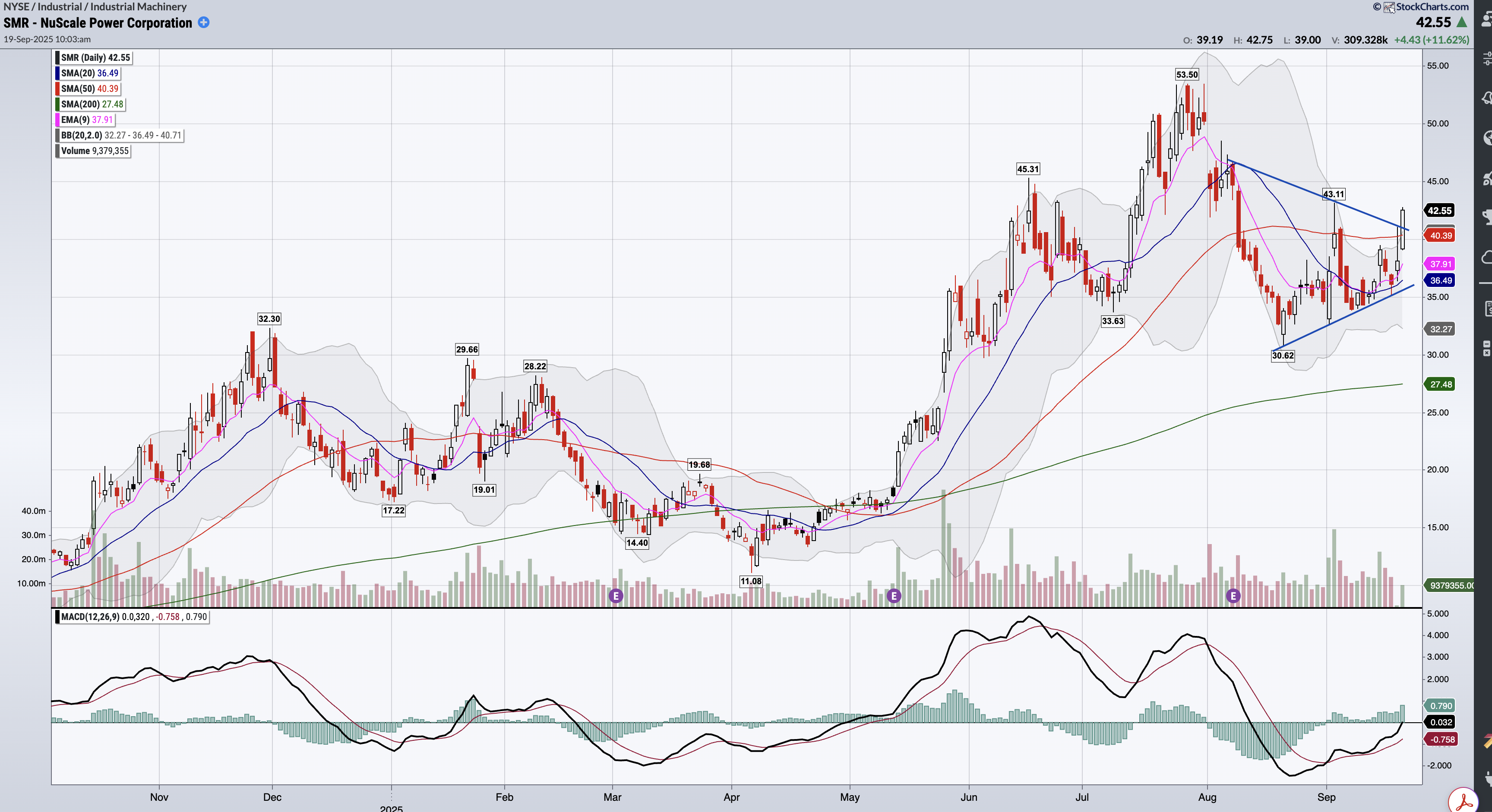Image resolution: width=1492 pixels, height=812 pixels.
Task: Click the Volume 9,379,355 legend label
Action: click(93, 151)
